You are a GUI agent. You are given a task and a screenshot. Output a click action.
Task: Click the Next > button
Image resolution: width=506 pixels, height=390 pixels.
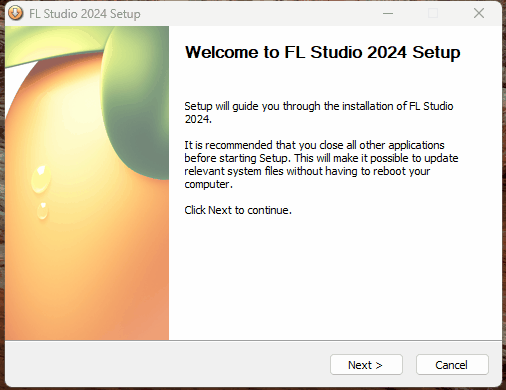click(x=366, y=365)
